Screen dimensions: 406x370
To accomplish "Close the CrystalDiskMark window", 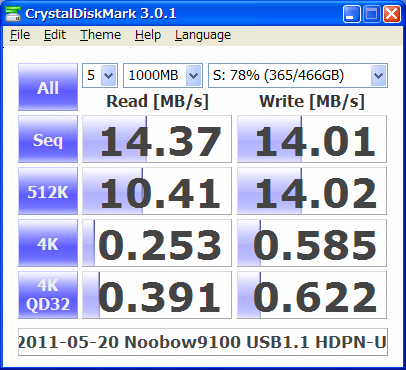I will point(392,14).
